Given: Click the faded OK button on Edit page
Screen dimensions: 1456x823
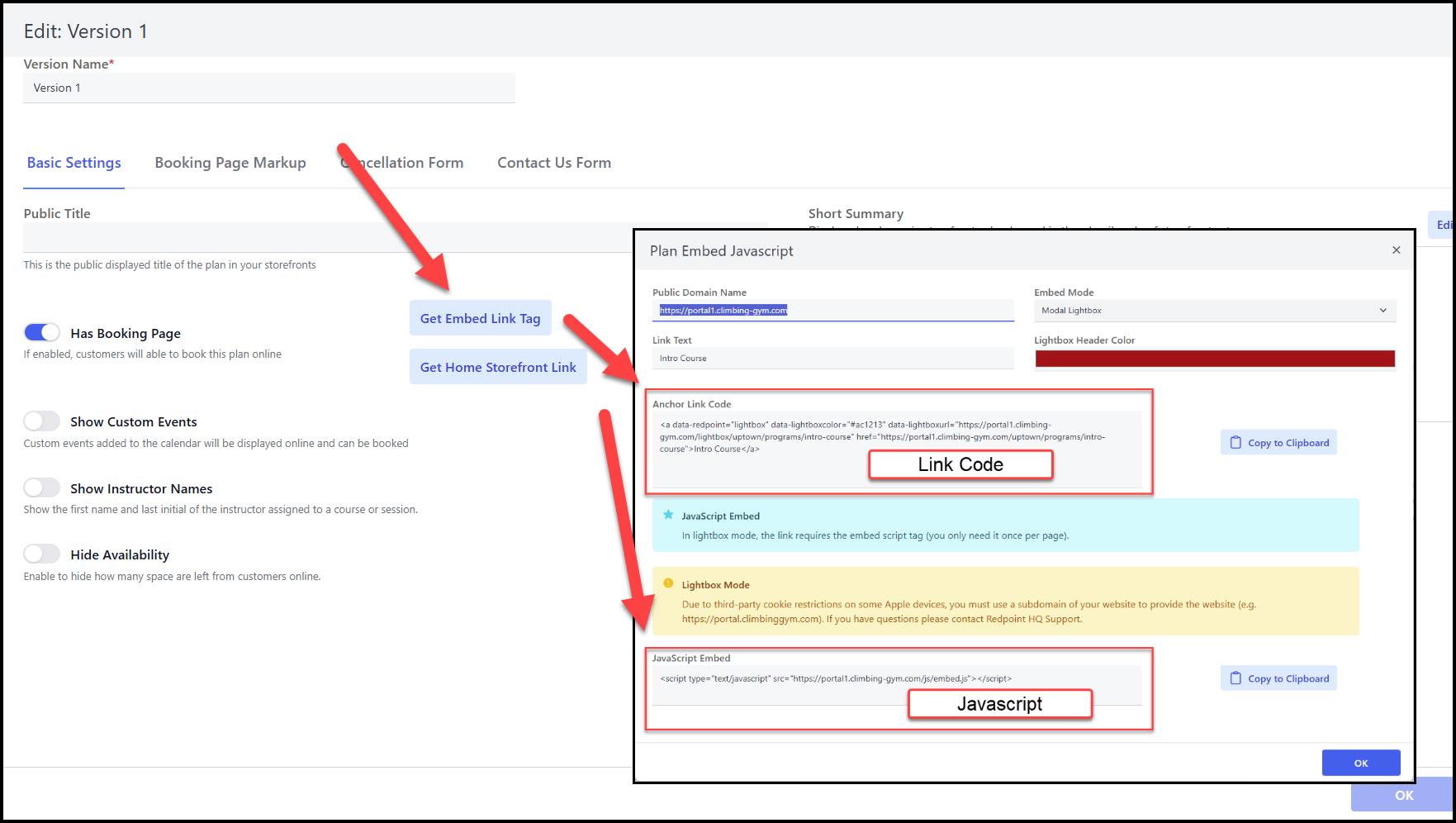Looking at the screenshot, I should tap(1403, 795).
